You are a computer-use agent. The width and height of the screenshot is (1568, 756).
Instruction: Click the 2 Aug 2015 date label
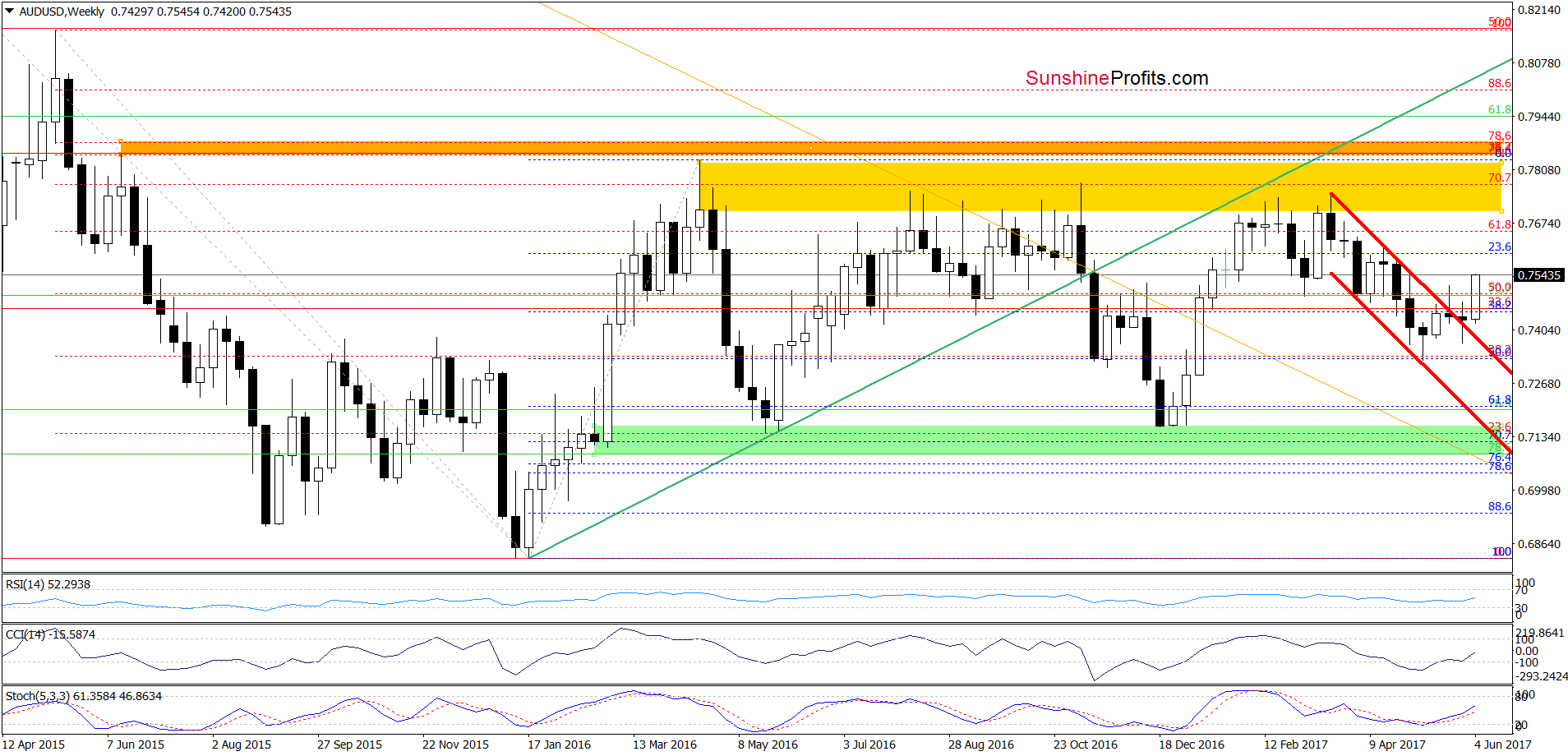point(242,744)
